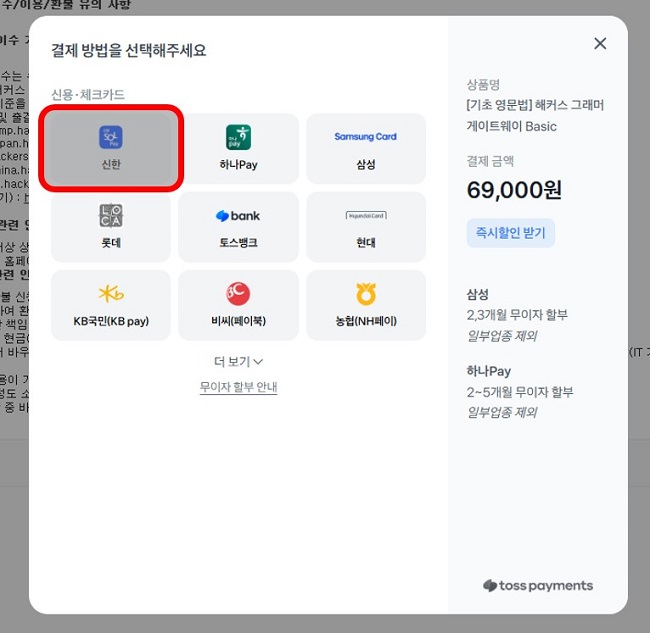Choose the 현대 Hyundai Card option
650x633 pixels.
coord(365,227)
